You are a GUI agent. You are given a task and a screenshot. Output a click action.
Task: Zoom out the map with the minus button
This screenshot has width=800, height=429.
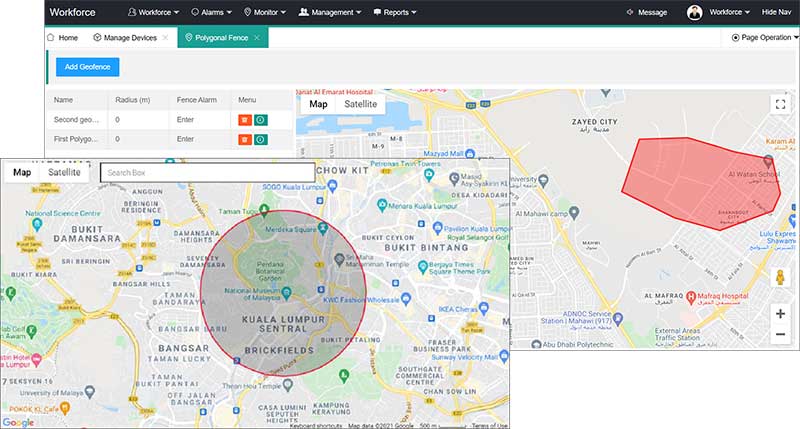pyautogui.click(x=780, y=334)
